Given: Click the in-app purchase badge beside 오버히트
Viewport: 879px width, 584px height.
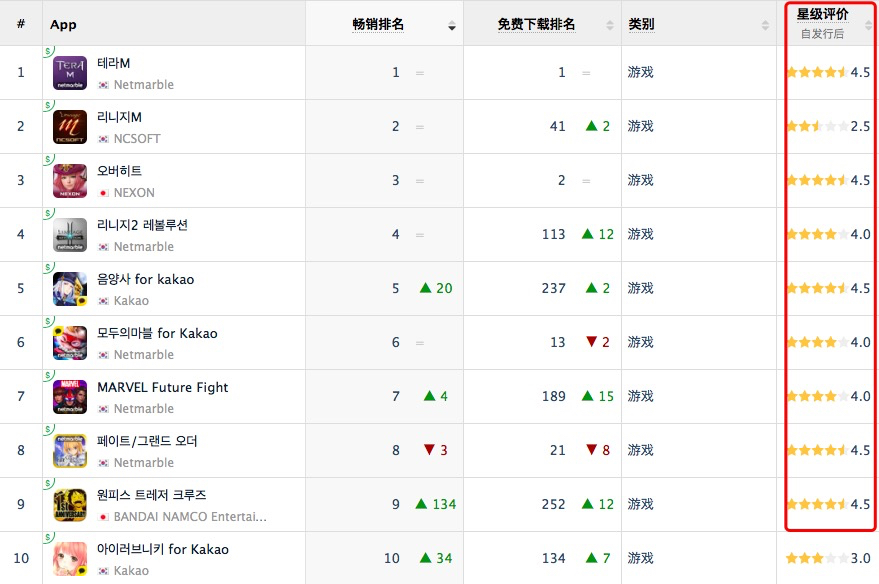Looking at the screenshot, I should [x=48, y=160].
